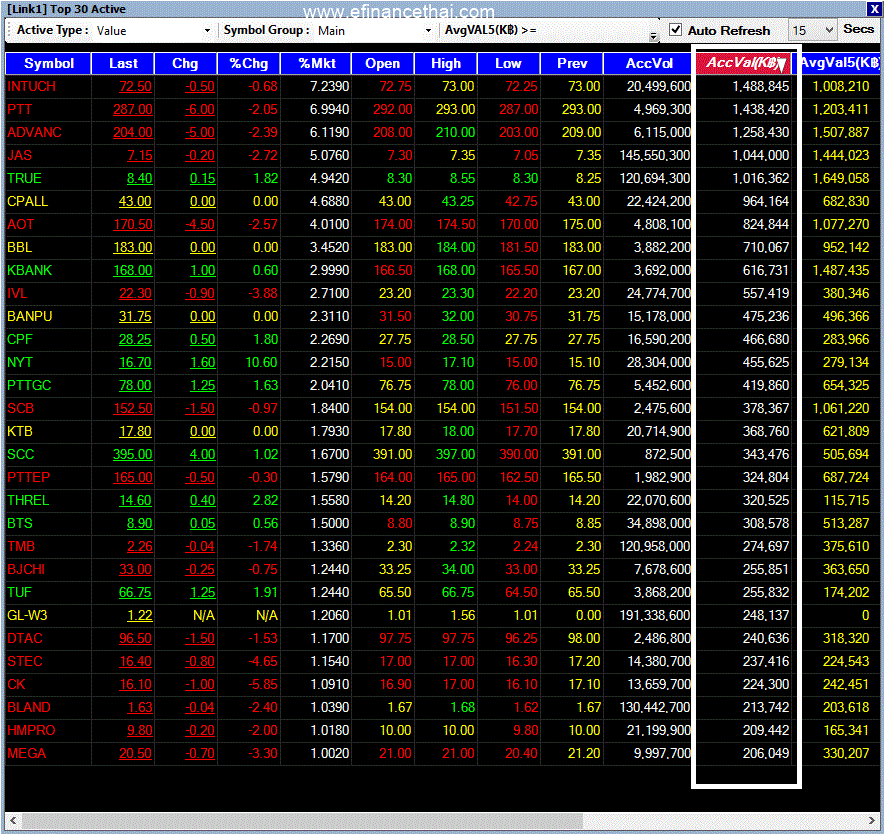This screenshot has height=835, width=885.
Task: Click AccVol 191,338,600 cell for GL-W3
Action: [655, 615]
